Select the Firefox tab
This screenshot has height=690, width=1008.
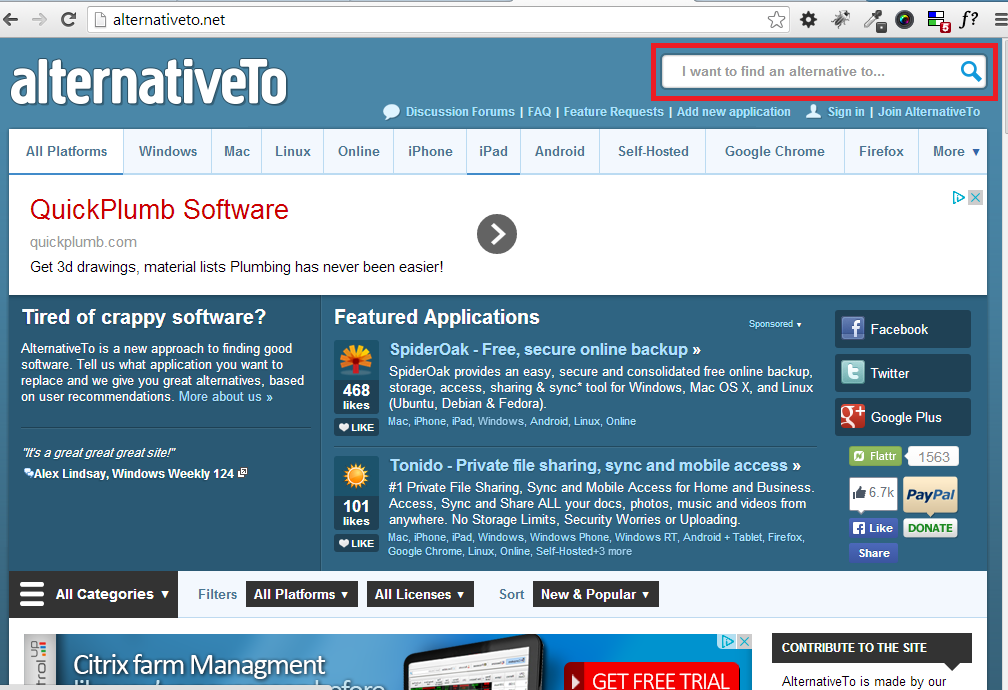click(x=881, y=152)
